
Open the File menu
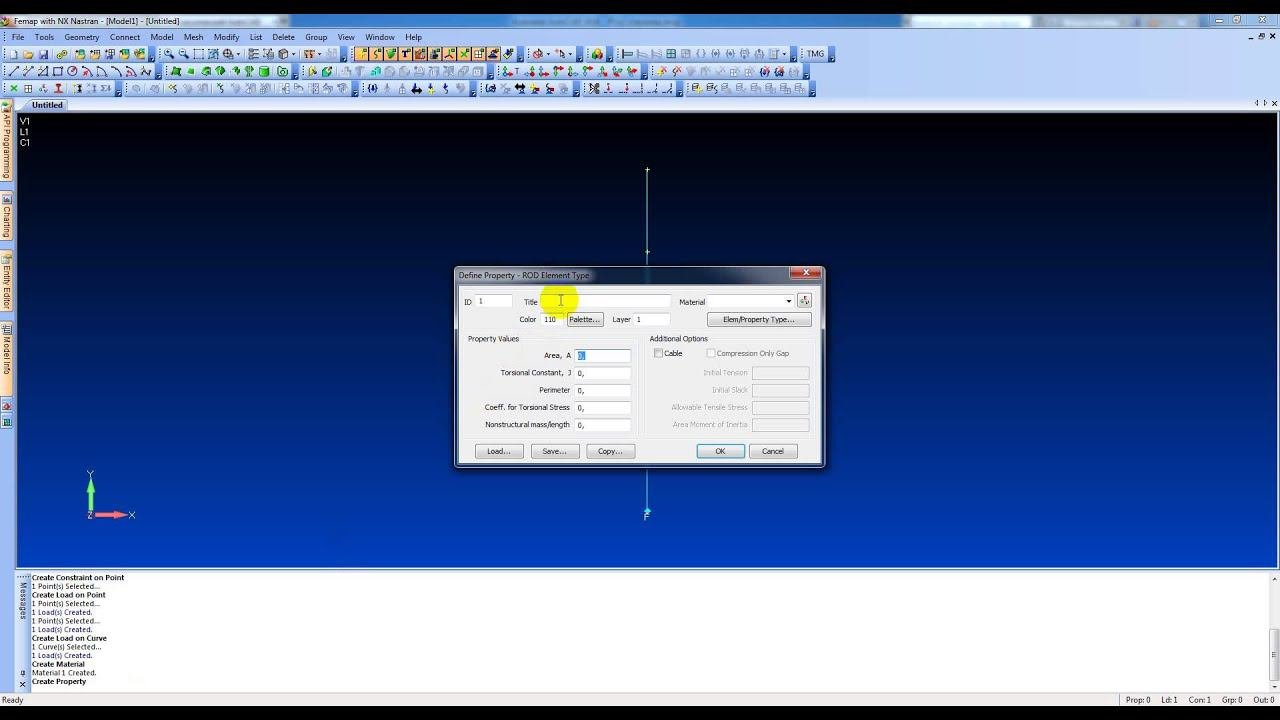tap(18, 37)
